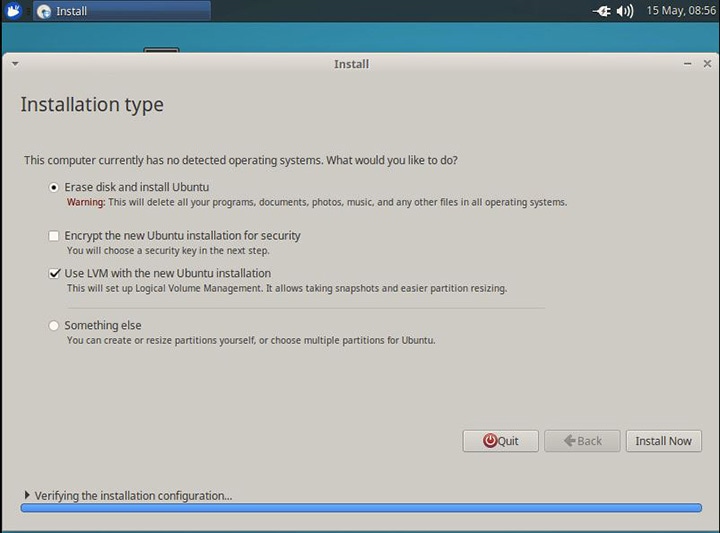720x533 pixels.
Task: Click the Installation type heading
Action: tap(92, 105)
